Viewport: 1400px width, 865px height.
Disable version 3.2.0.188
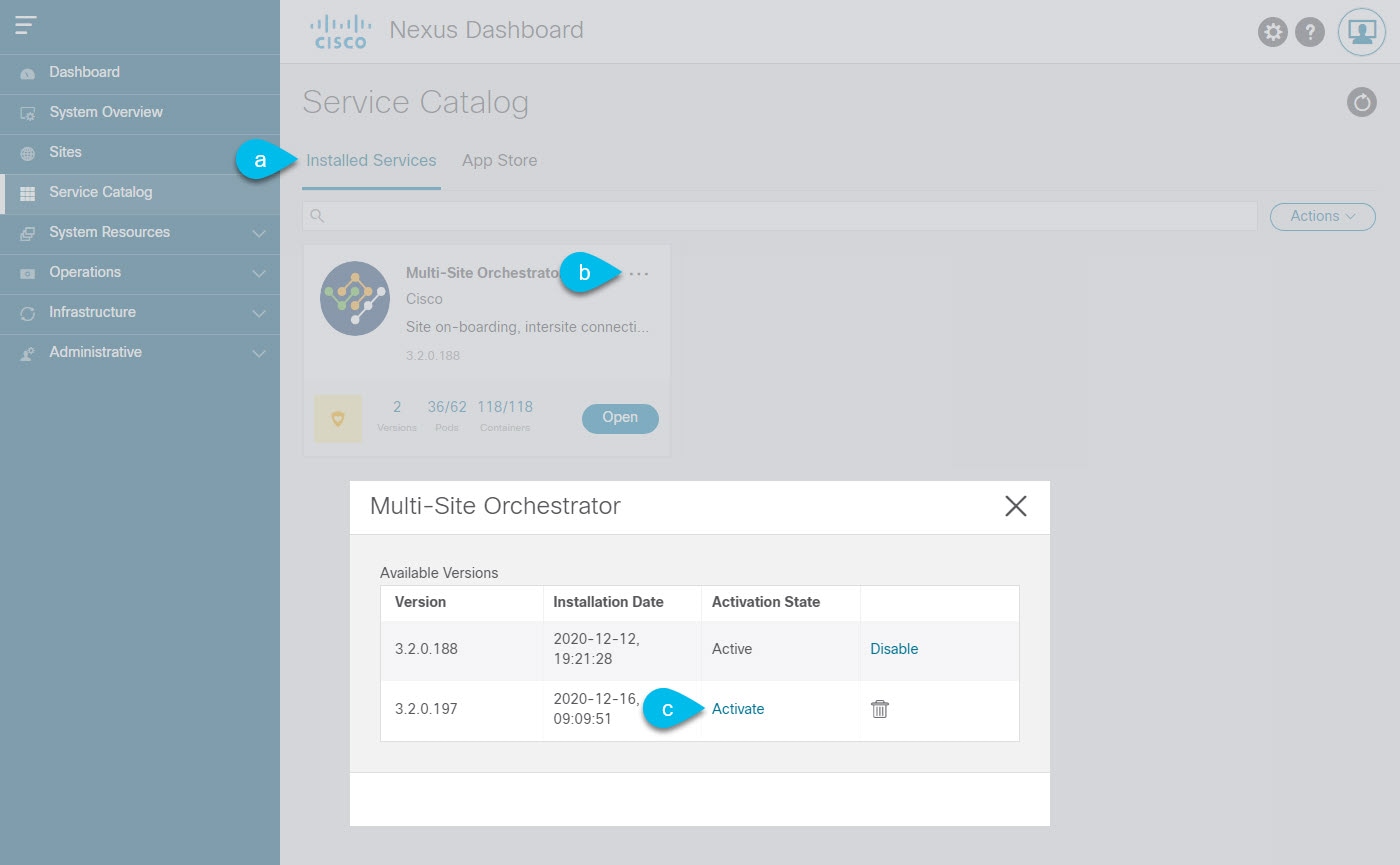coord(894,649)
